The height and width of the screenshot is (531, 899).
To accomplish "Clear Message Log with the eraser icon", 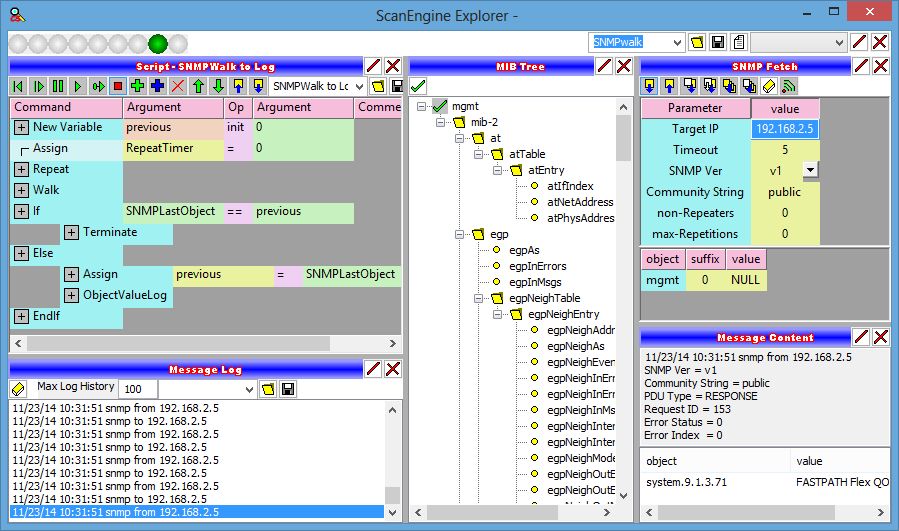I will (x=18, y=388).
